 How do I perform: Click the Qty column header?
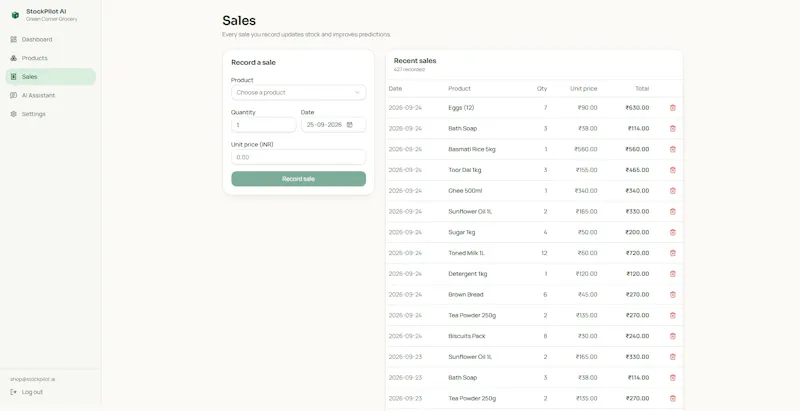pos(542,89)
